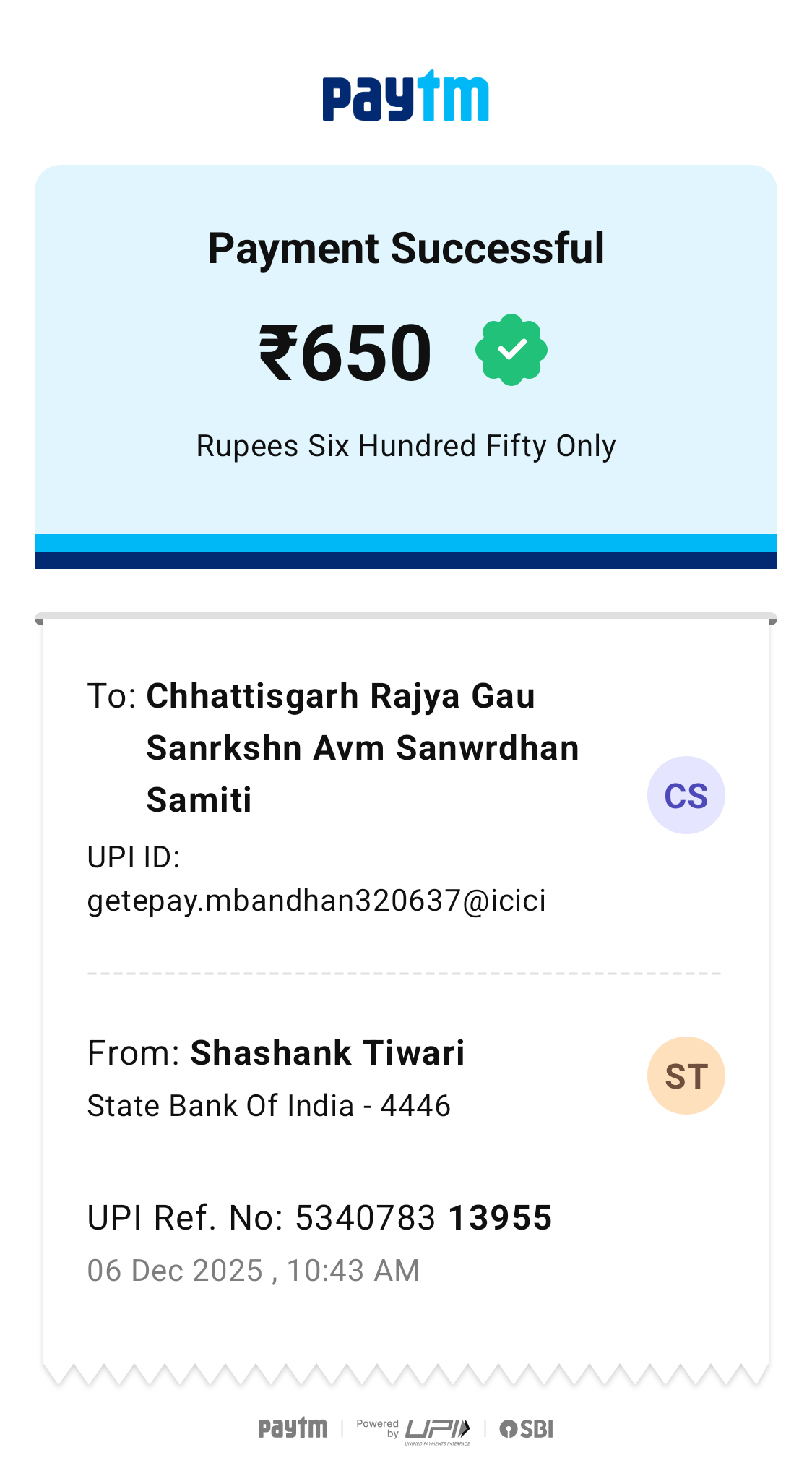Click the UPI ID label
812x1463 pixels.
point(133,857)
